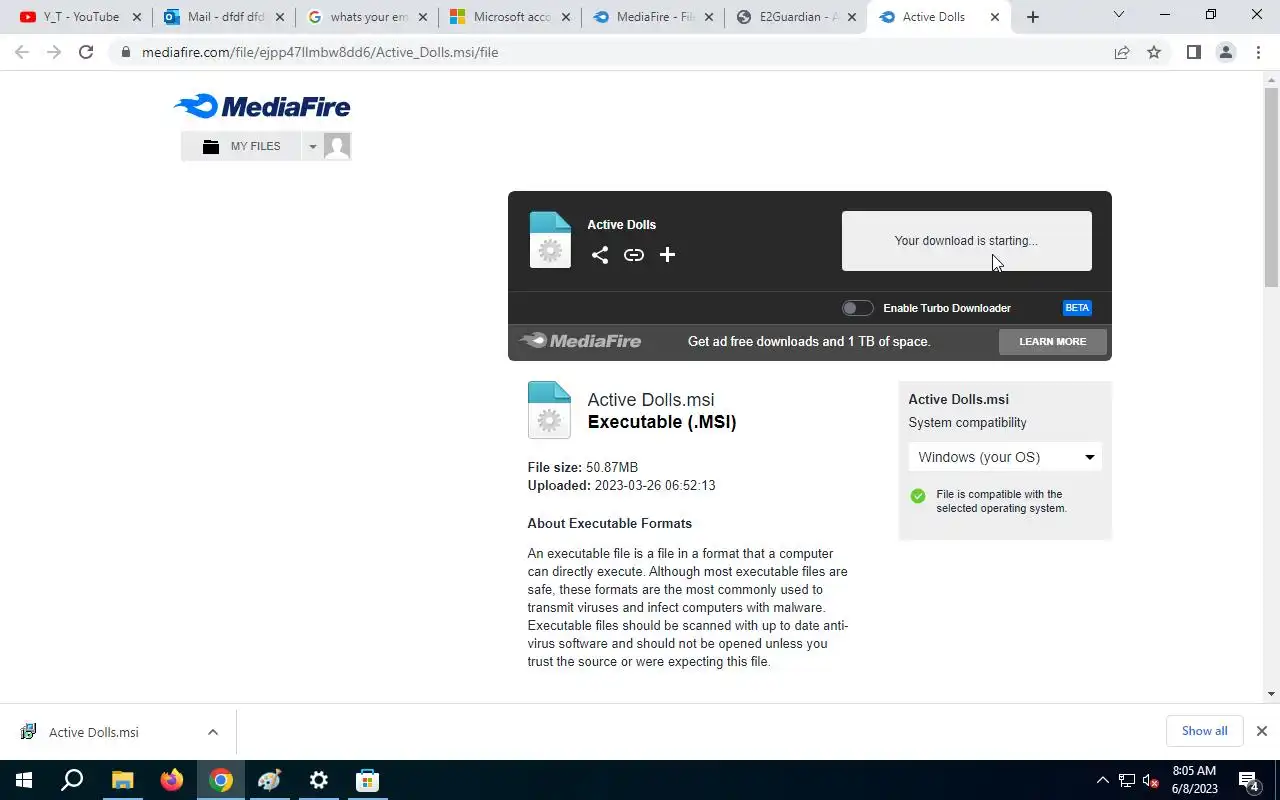Image resolution: width=1280 pixels, height=800 pixels.
Task: Click the share page icon in address bar
Action: pos(1122,52)
